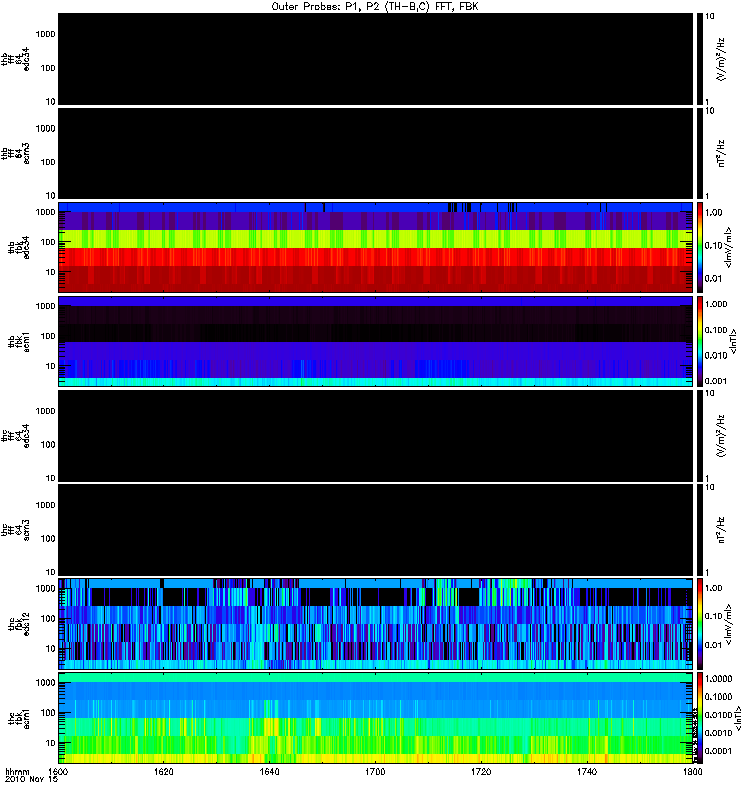Click the 1600 time tick label
The width and height of the screenshot is (750, 800).
pyautogui.click(x=57, y=771)
